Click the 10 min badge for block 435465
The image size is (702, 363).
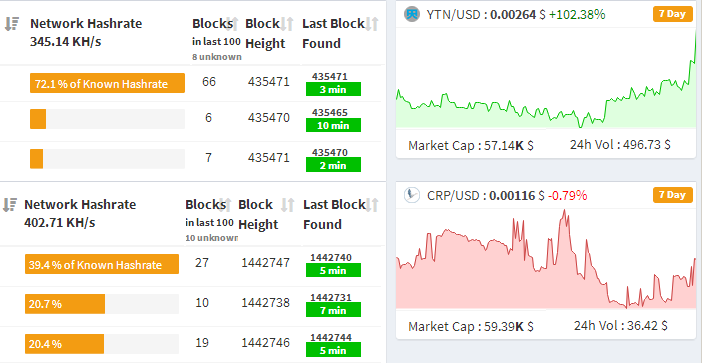click(333, 125)
